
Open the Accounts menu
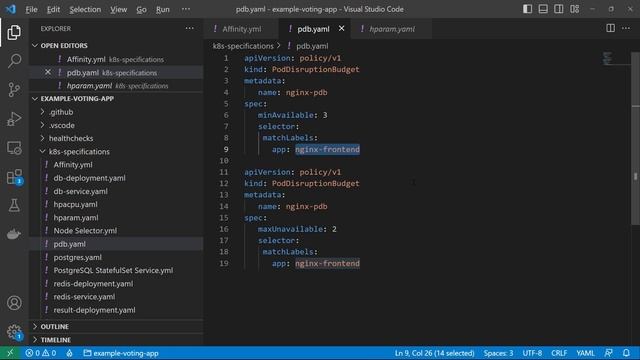point(14,303)
